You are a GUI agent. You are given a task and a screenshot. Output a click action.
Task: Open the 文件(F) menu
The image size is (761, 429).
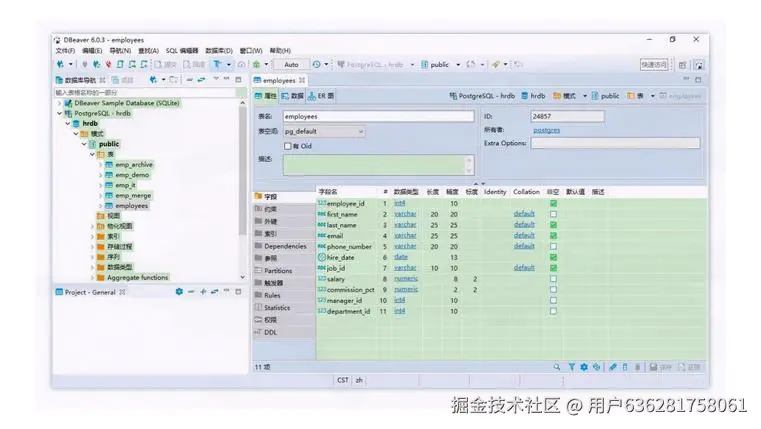pos(65,50)
